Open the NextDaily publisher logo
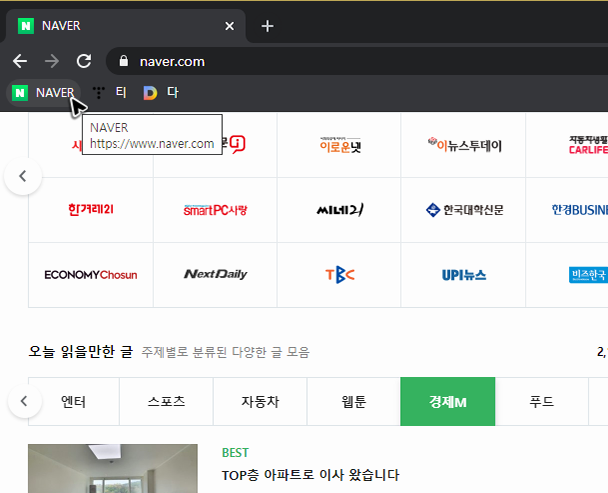The height and width of the screenshot is (493, 608). [215, 275]
